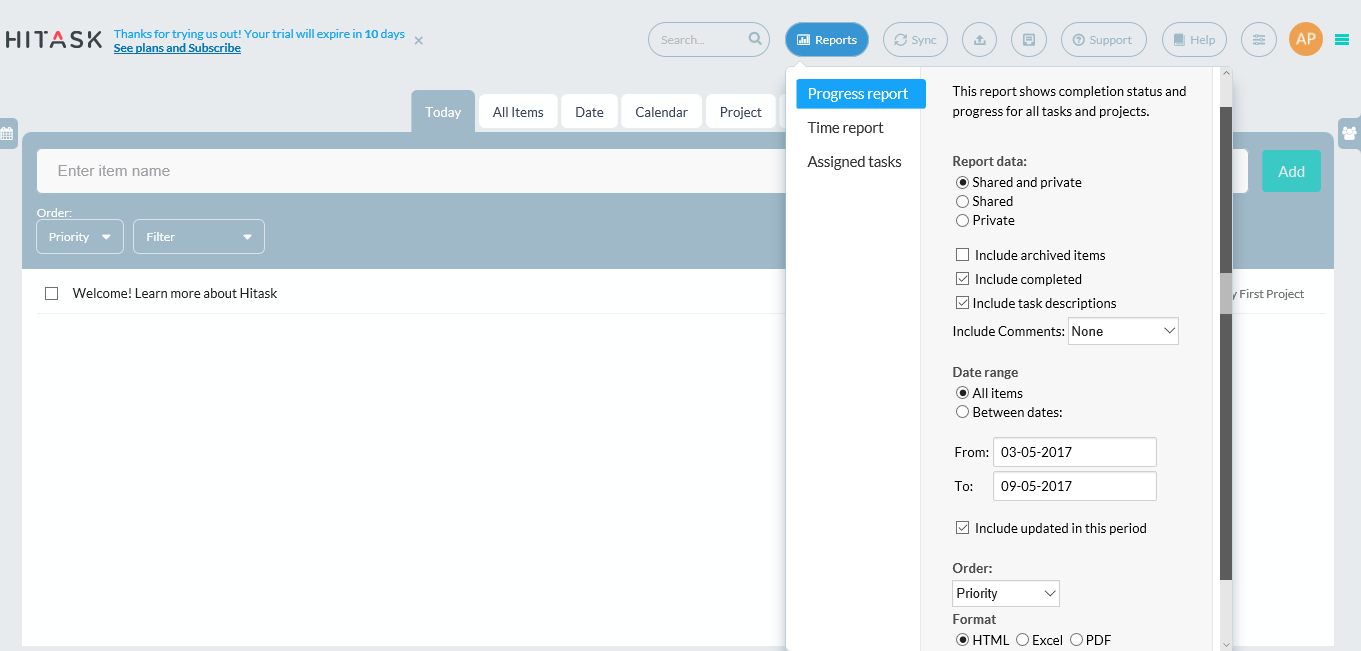Image resolution: width=1361 pixels, height=651 pixels.
Task: Switch to the All Items tab
Action: click(x=518, y=112)
